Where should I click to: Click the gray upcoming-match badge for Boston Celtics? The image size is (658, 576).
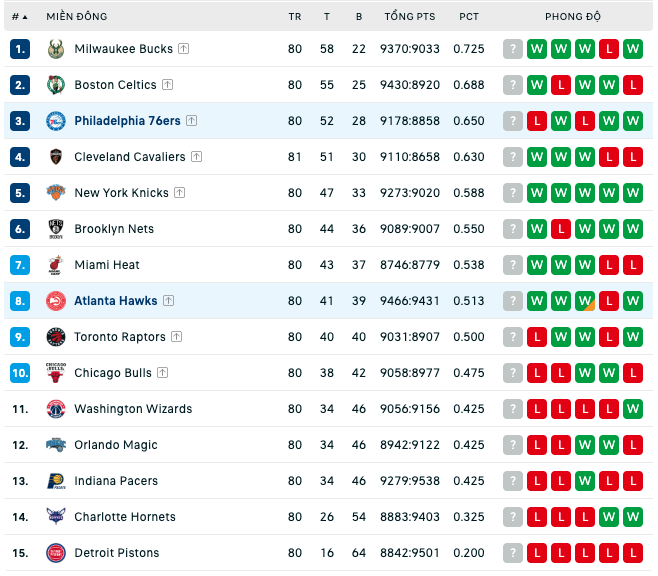(513, 85)
